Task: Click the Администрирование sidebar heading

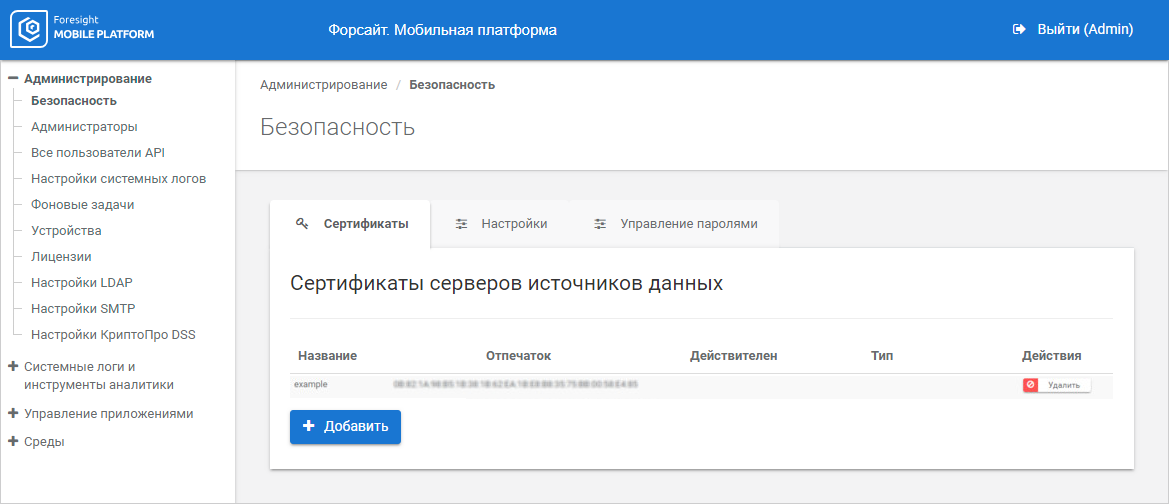Action: click(x=88, y=78)
